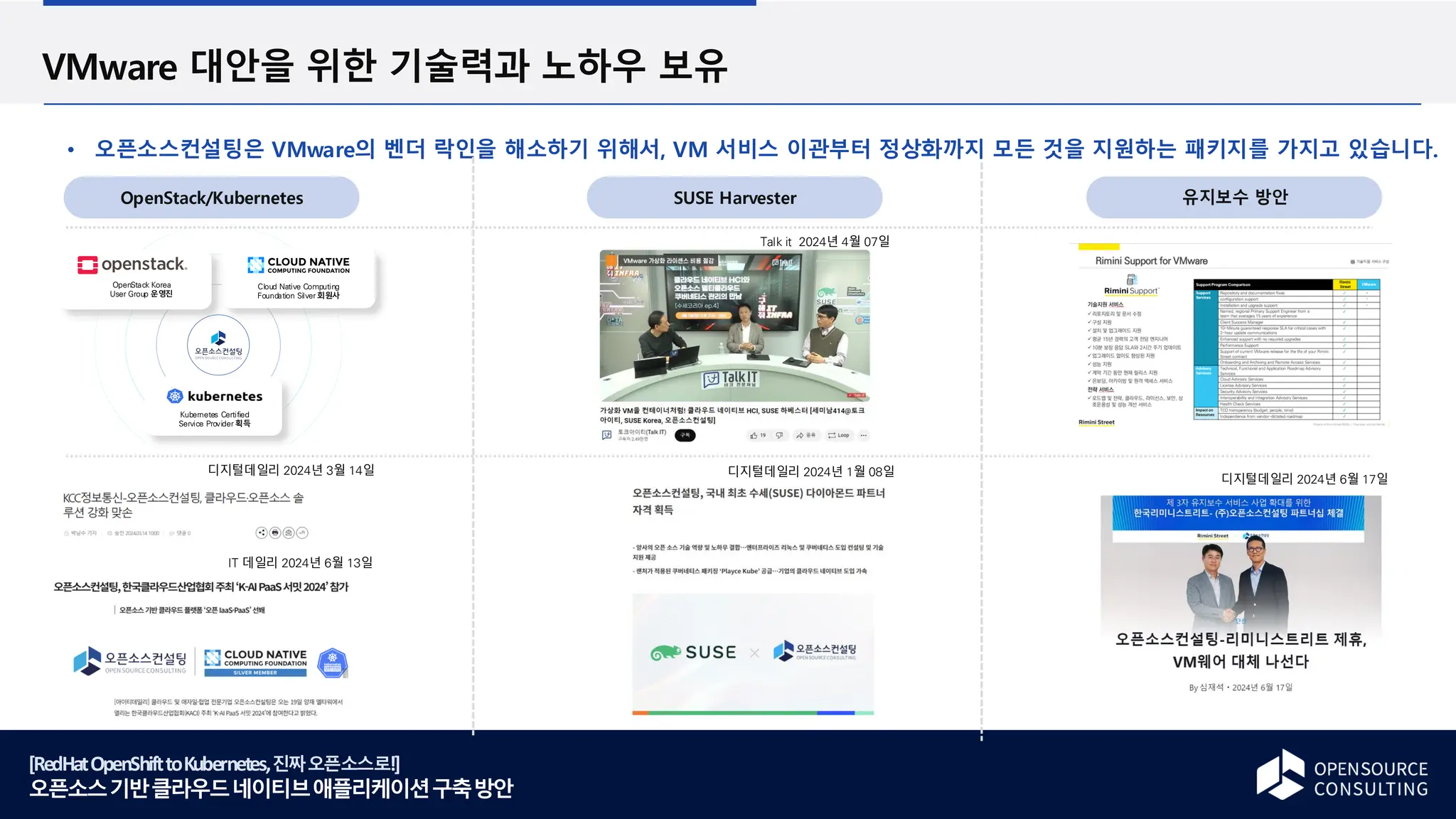Click the blue Kubernetes certified hexagon badge
Screen dimensions: 1456x819
332,663
